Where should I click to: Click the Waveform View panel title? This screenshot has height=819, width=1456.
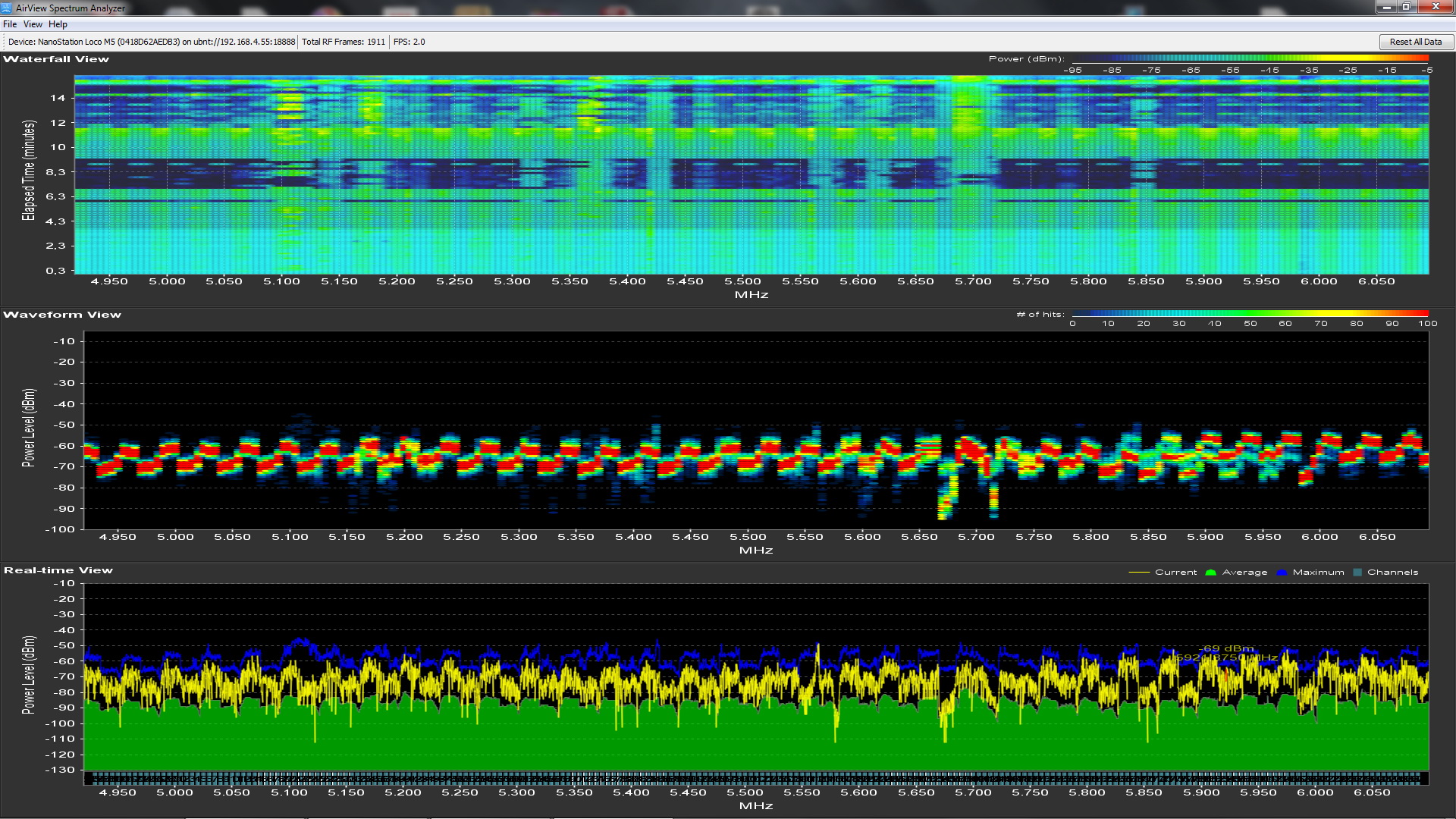click(x=62, y=315)
